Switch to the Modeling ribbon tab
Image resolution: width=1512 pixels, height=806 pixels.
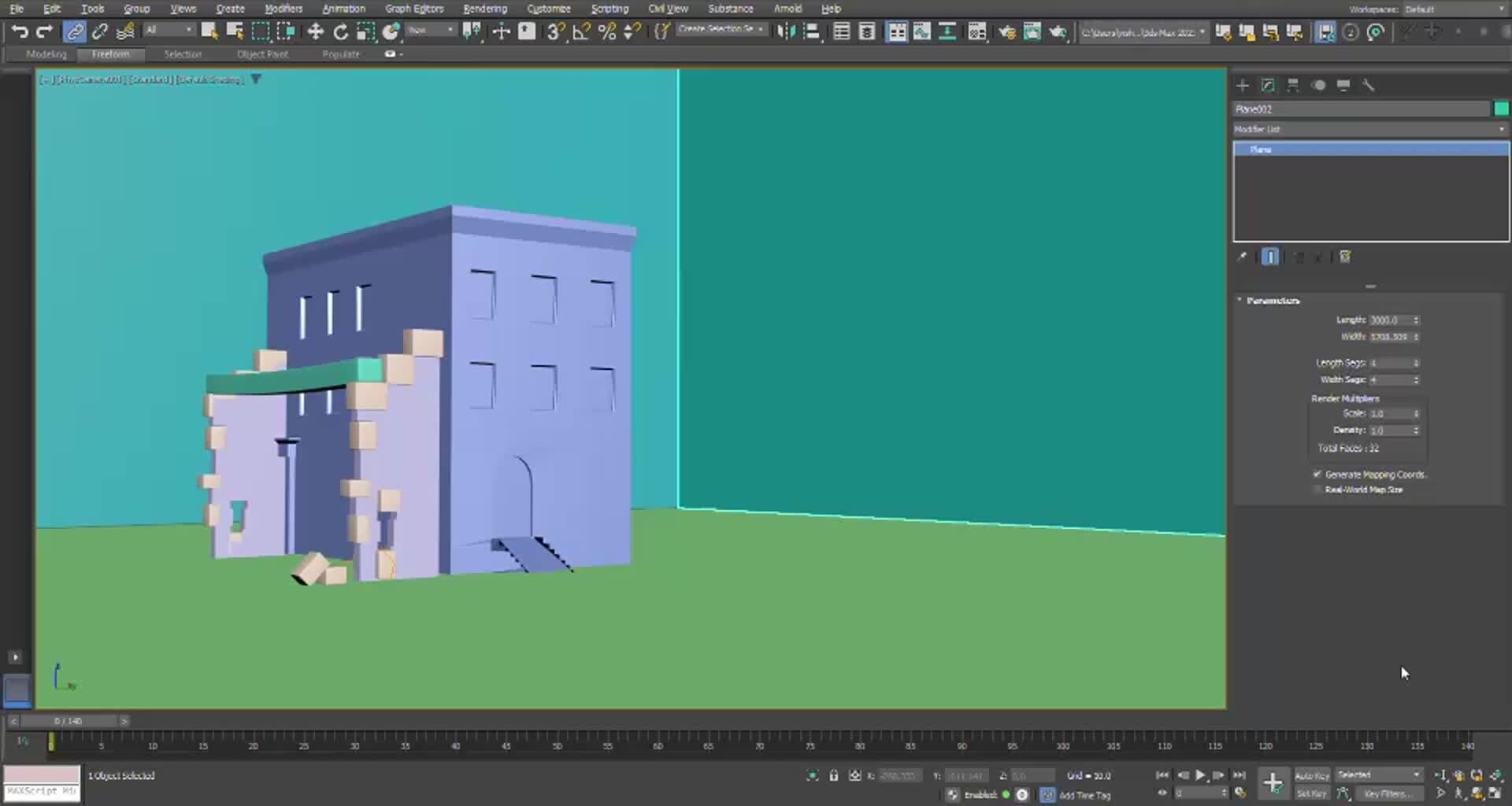tap(46, 54)
